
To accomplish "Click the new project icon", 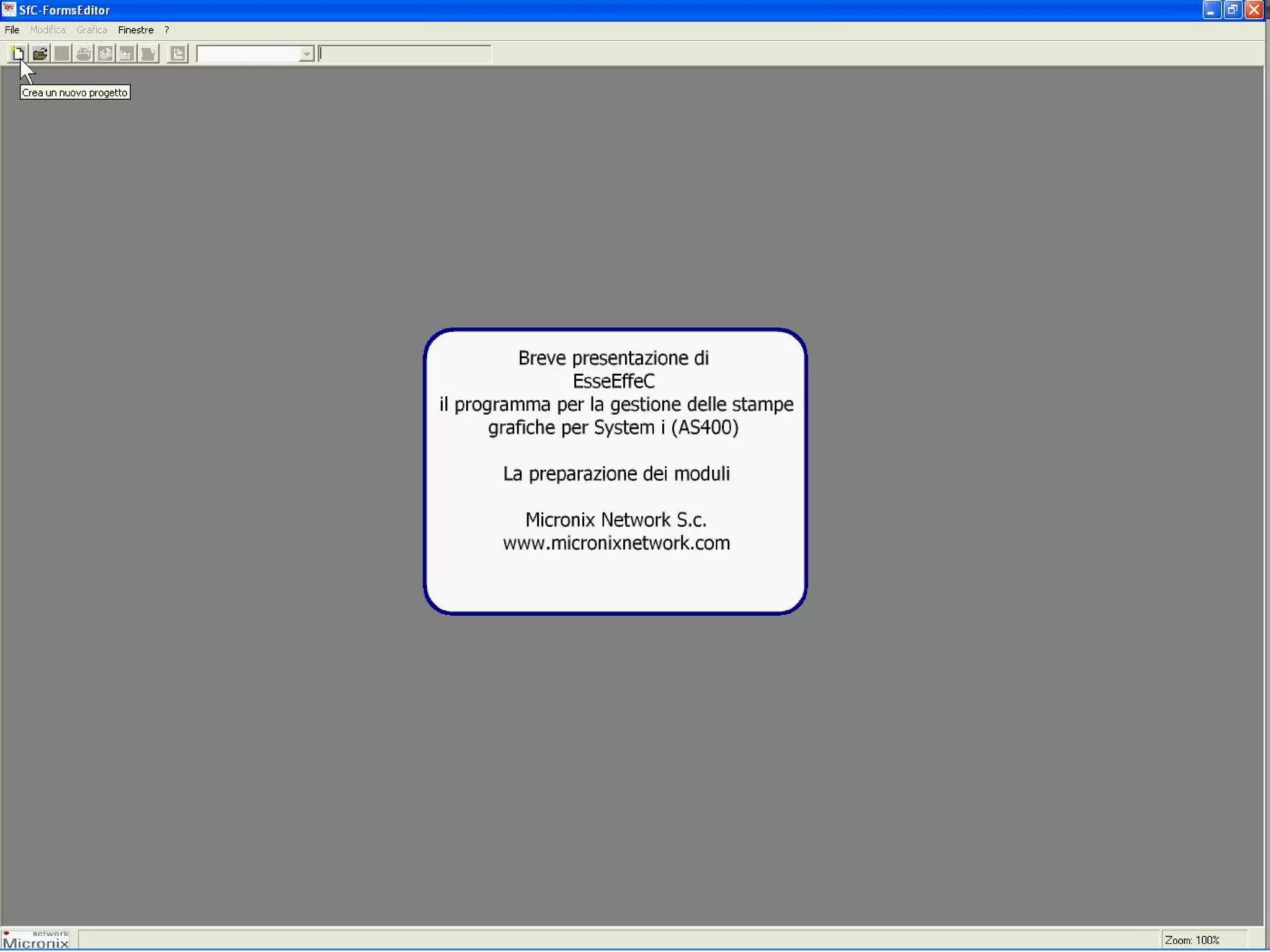I will [x=18, y=54].
